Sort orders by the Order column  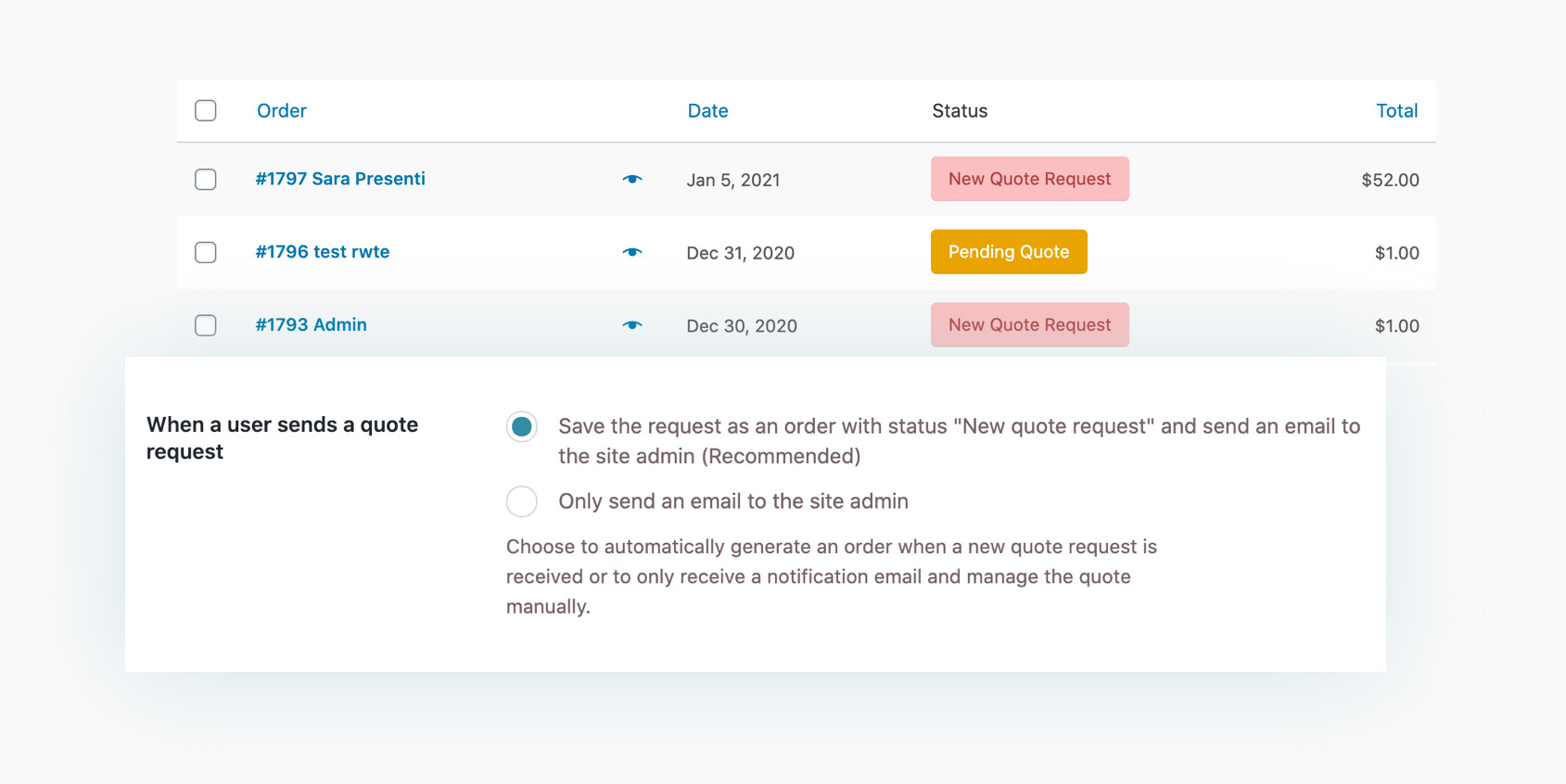point(282,110)
